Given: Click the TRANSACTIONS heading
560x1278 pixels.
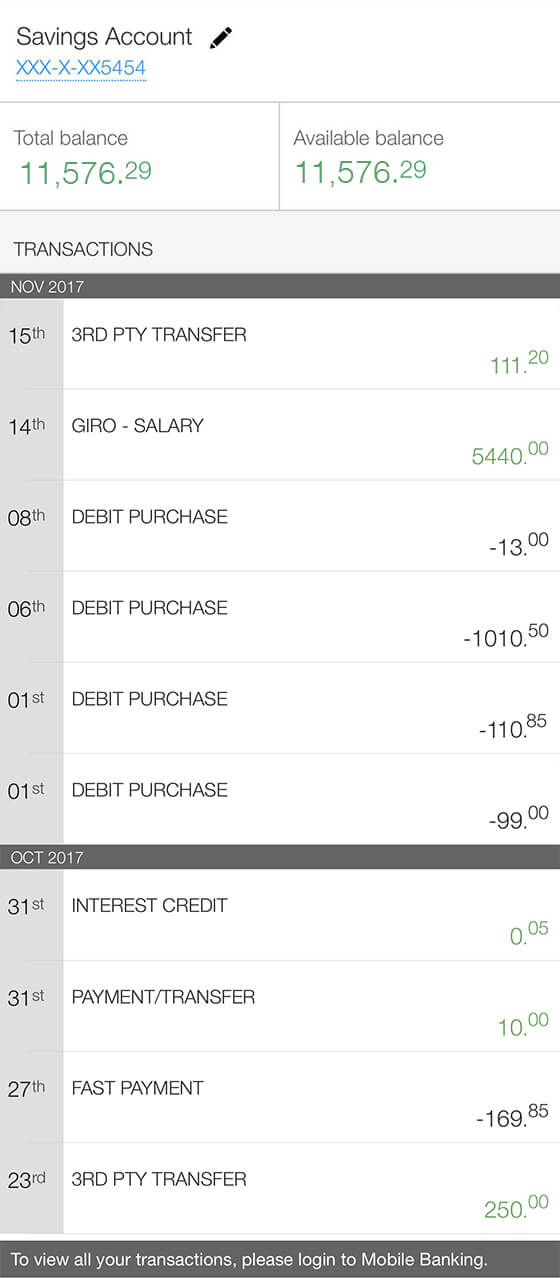Looking at the screenshot, I should (x=83, y=249).
